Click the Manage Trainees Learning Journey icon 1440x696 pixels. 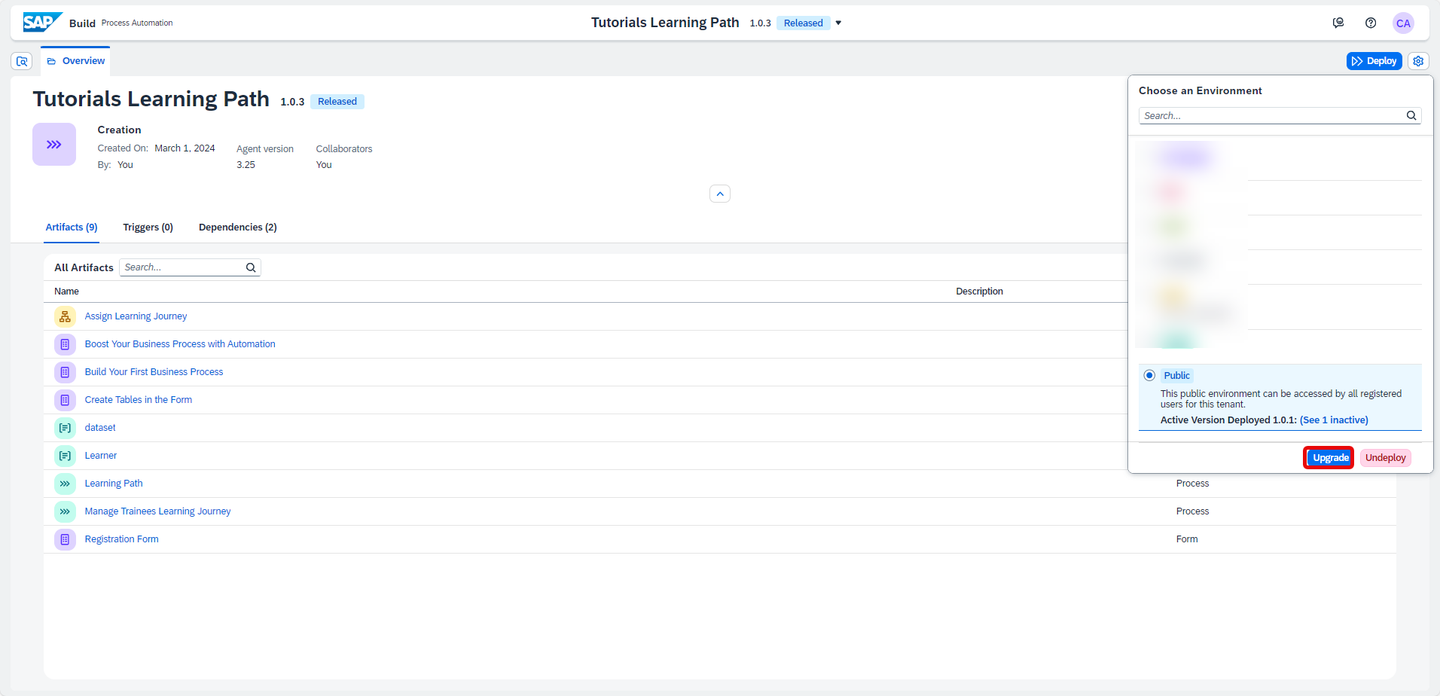pos(65,512)
